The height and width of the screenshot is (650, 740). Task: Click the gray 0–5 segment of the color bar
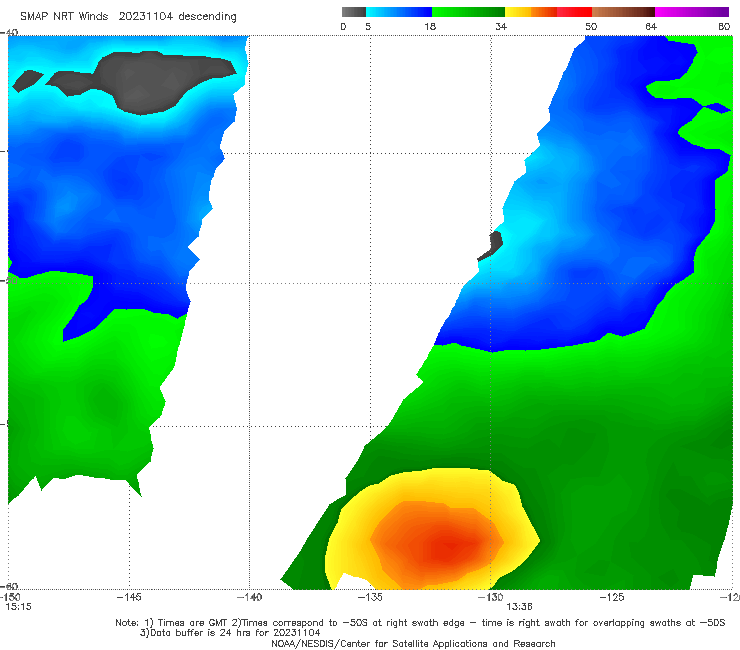(x=353, y=12)
